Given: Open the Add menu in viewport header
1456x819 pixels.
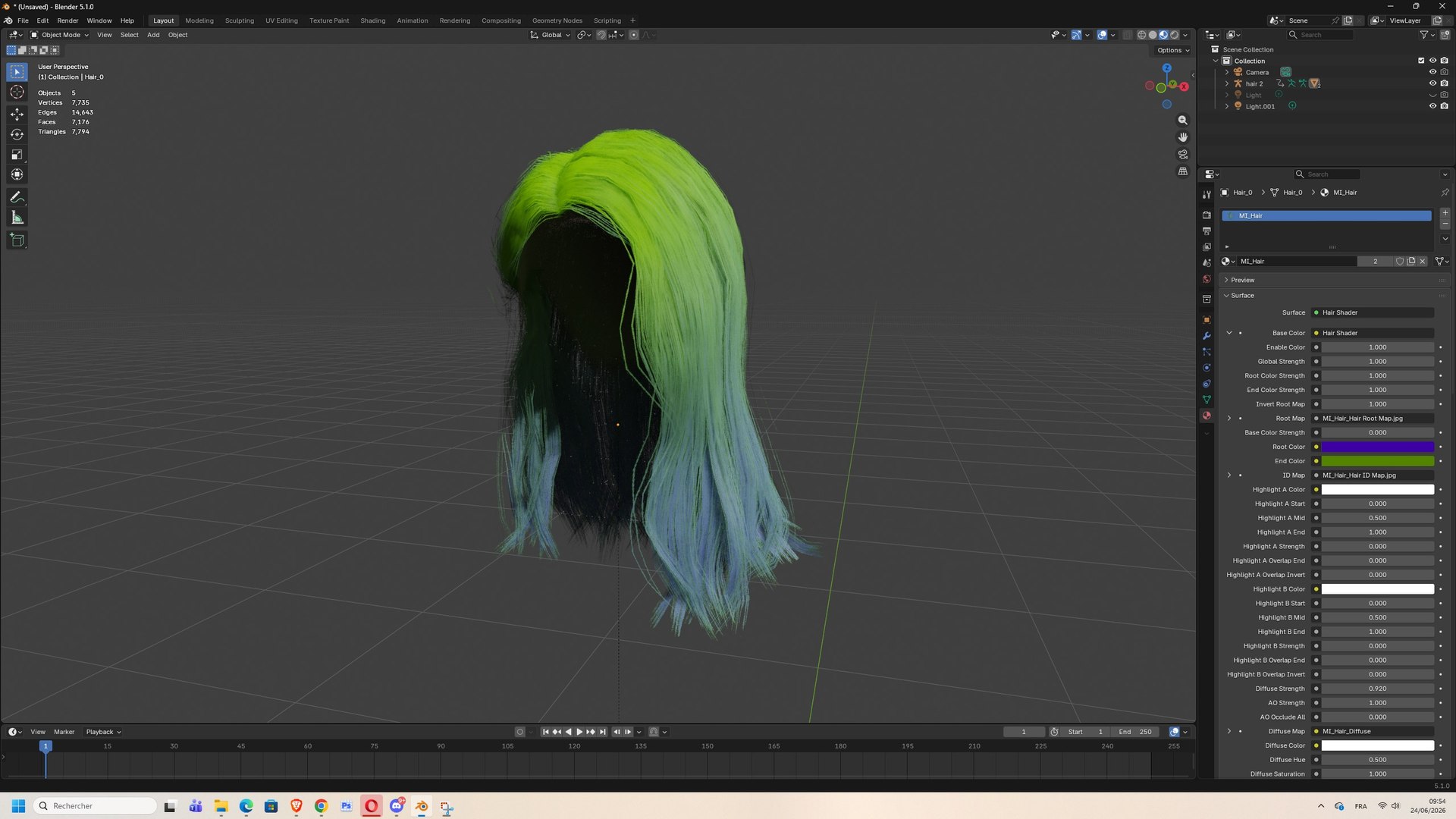Looking at the screenshot, I should (x=153, y=35).
